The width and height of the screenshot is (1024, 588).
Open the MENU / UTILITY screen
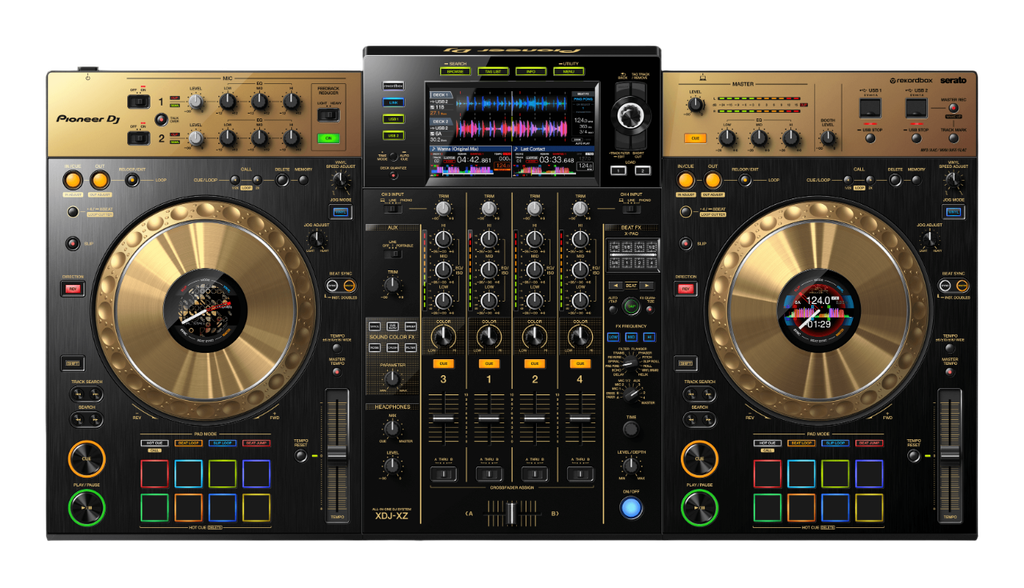pos(568,71)
